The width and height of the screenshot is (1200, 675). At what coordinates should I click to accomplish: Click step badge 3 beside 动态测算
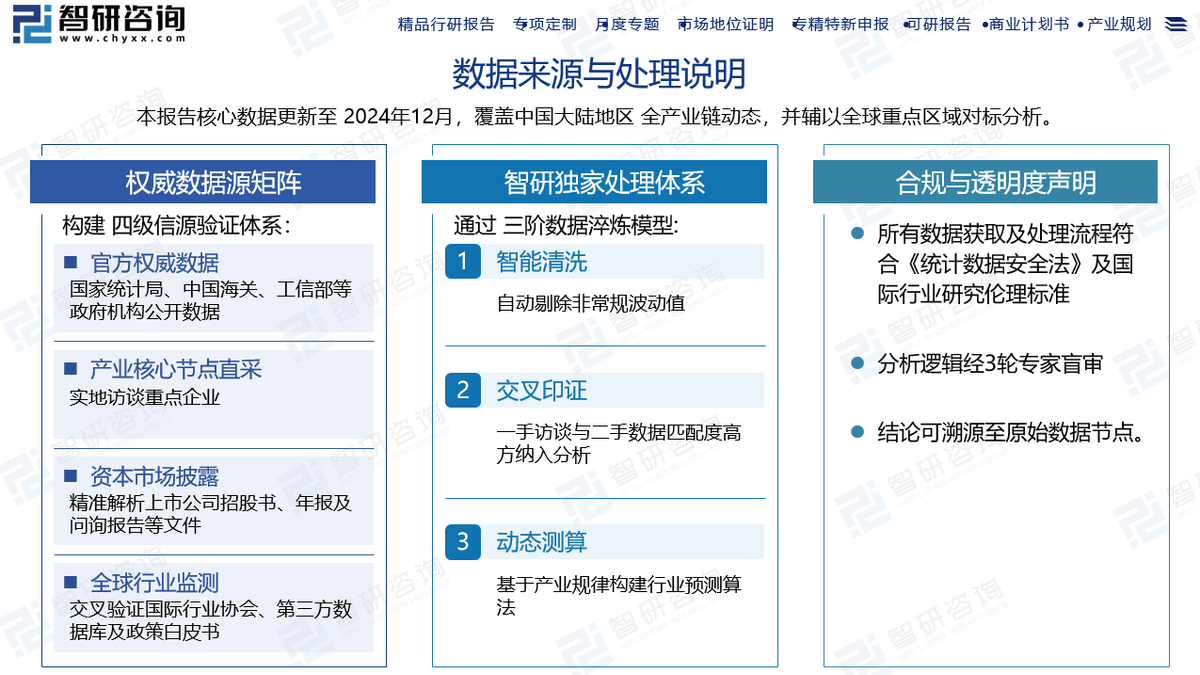click(462, 542)
